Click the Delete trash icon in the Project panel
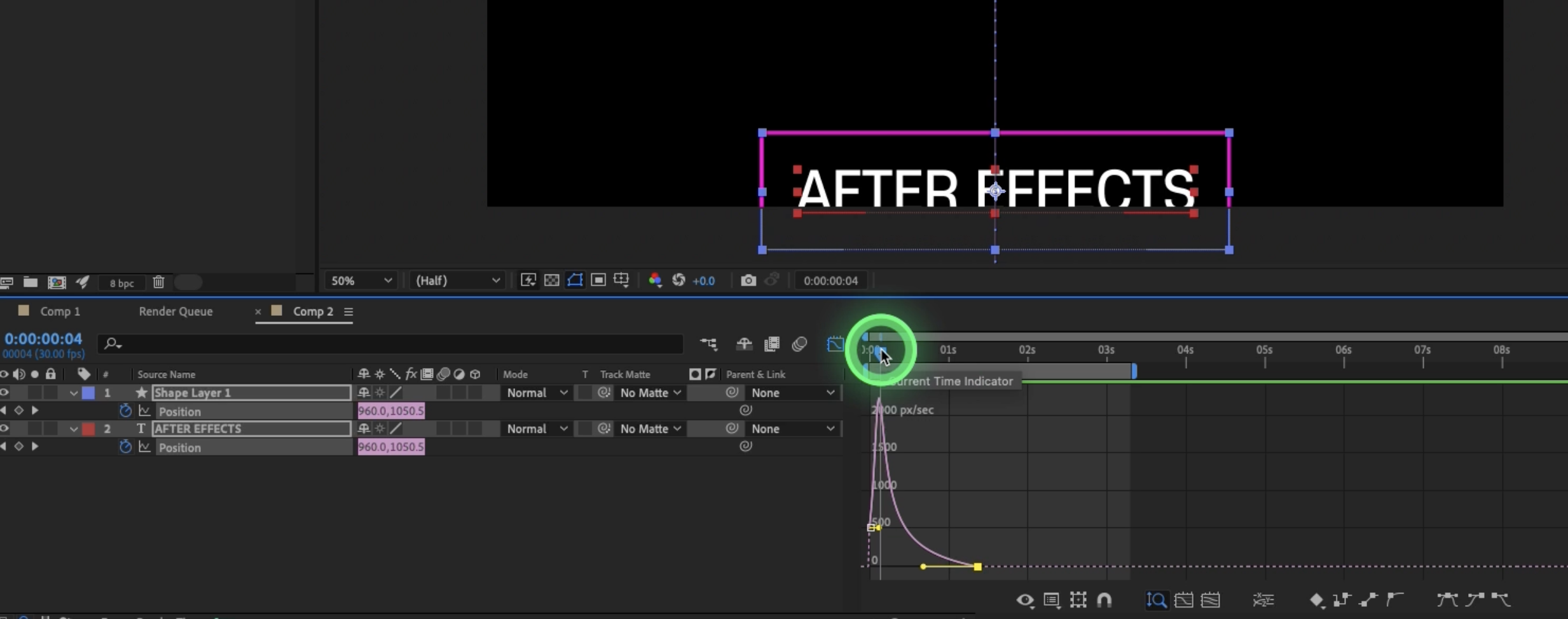The image size is (1568, 619). 158,282
